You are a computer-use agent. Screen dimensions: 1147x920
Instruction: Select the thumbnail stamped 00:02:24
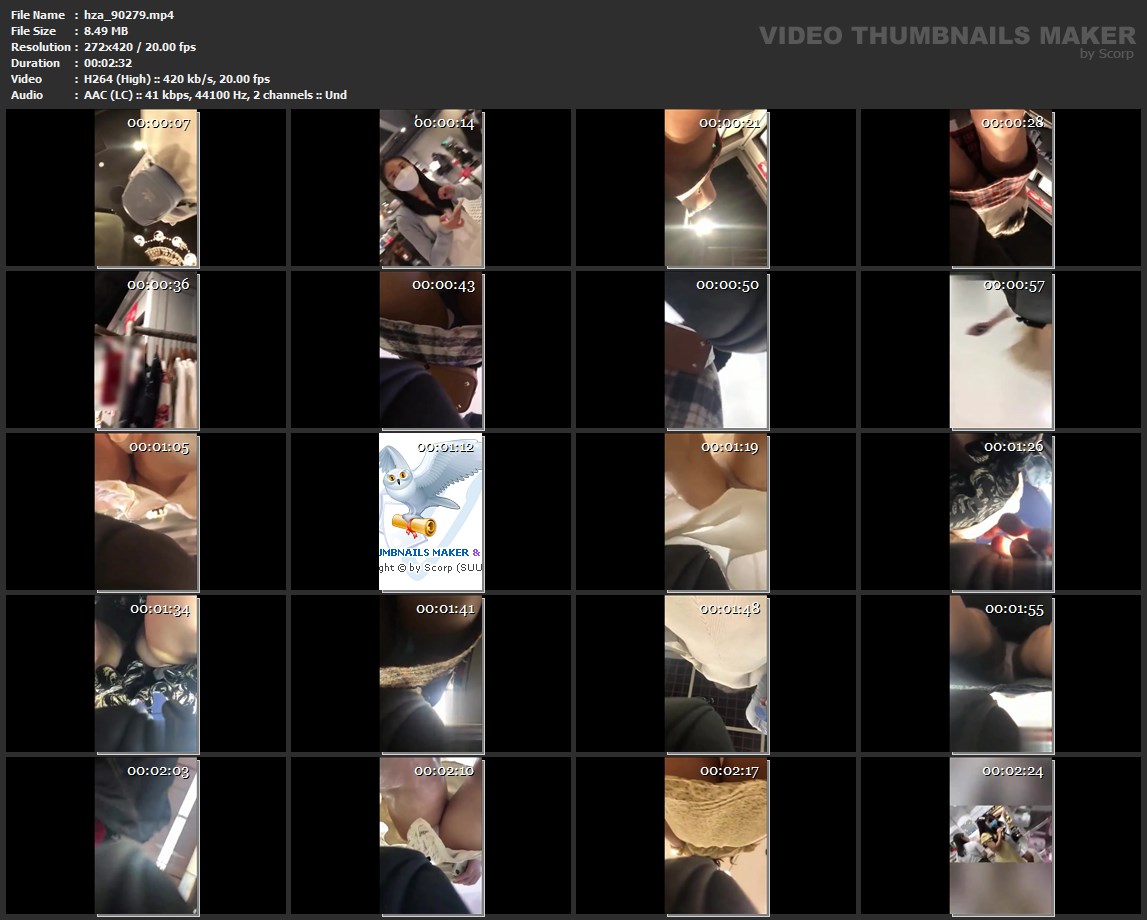[x=1001, y=836]
